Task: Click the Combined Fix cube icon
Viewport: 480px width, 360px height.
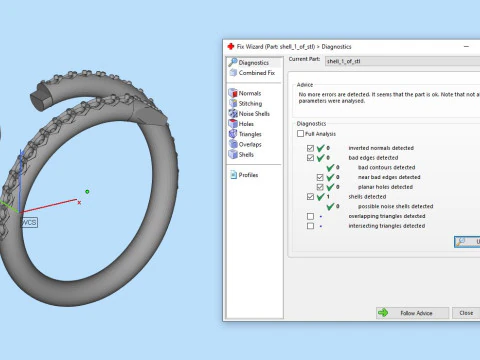Action: click(x=233, y=72)
